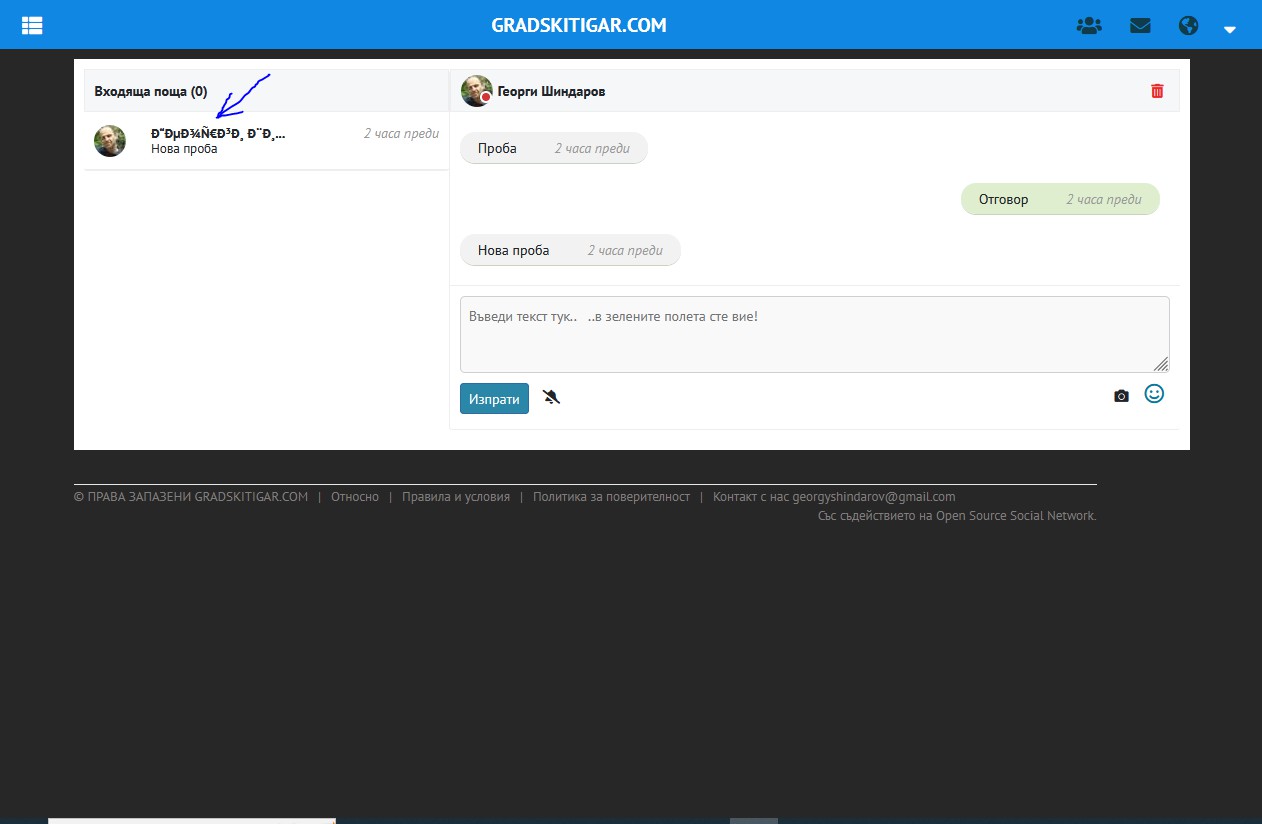Open Политика за поверителност footer link
This screenshot has height=824, width=1262.
[611, 497]
